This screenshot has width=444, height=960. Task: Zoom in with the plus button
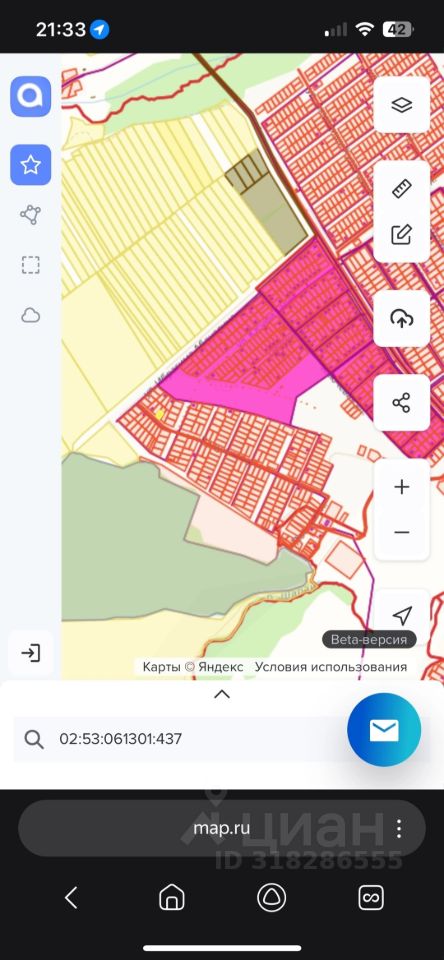[x=402, y=487]
